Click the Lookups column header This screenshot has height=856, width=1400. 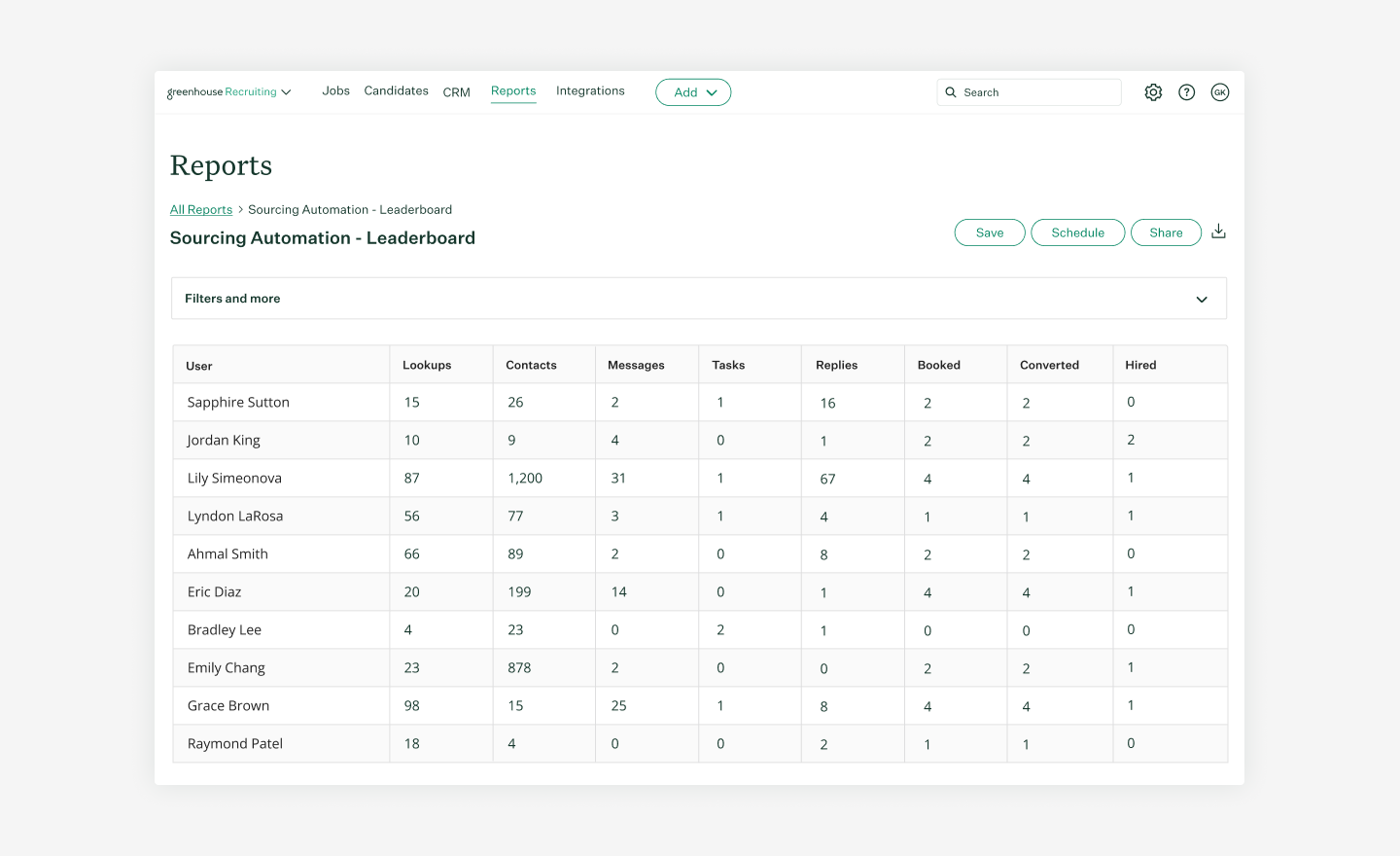tap(425, 365)
